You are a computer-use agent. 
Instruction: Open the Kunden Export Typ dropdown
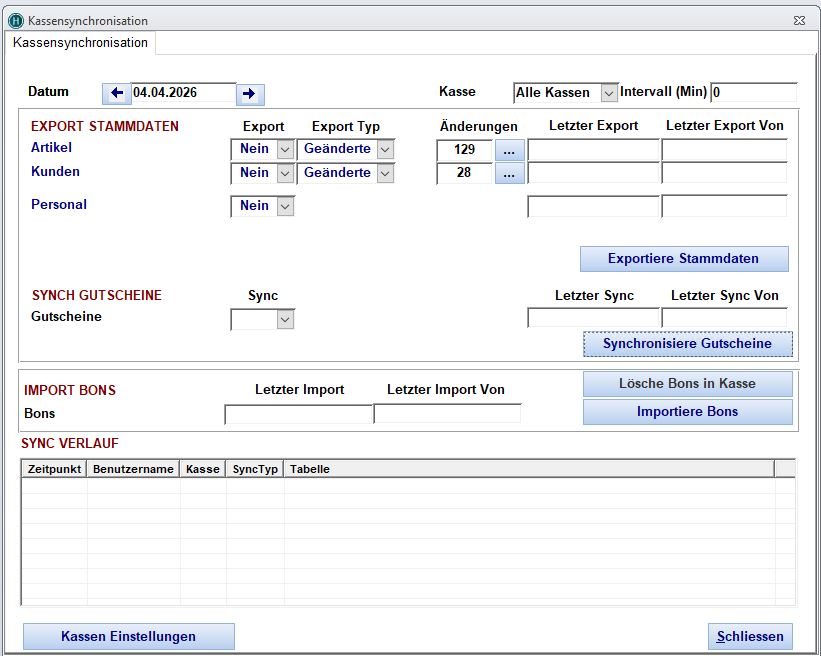(385, 173)
